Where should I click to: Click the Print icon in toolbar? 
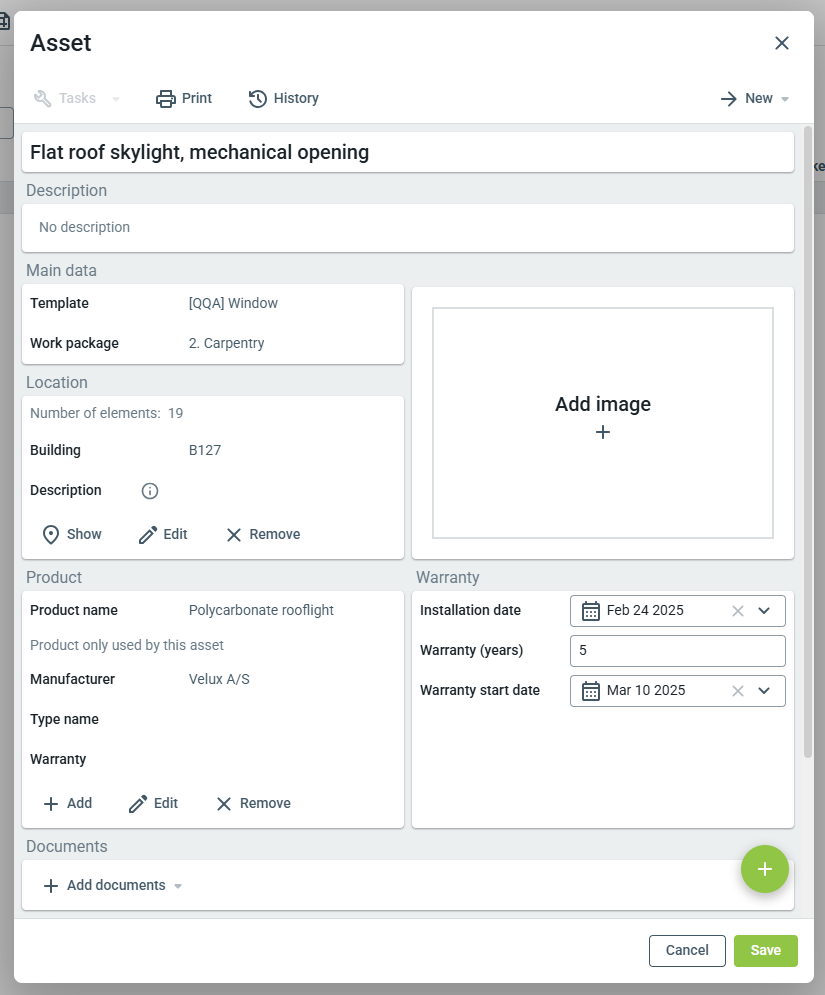(166, 98)
